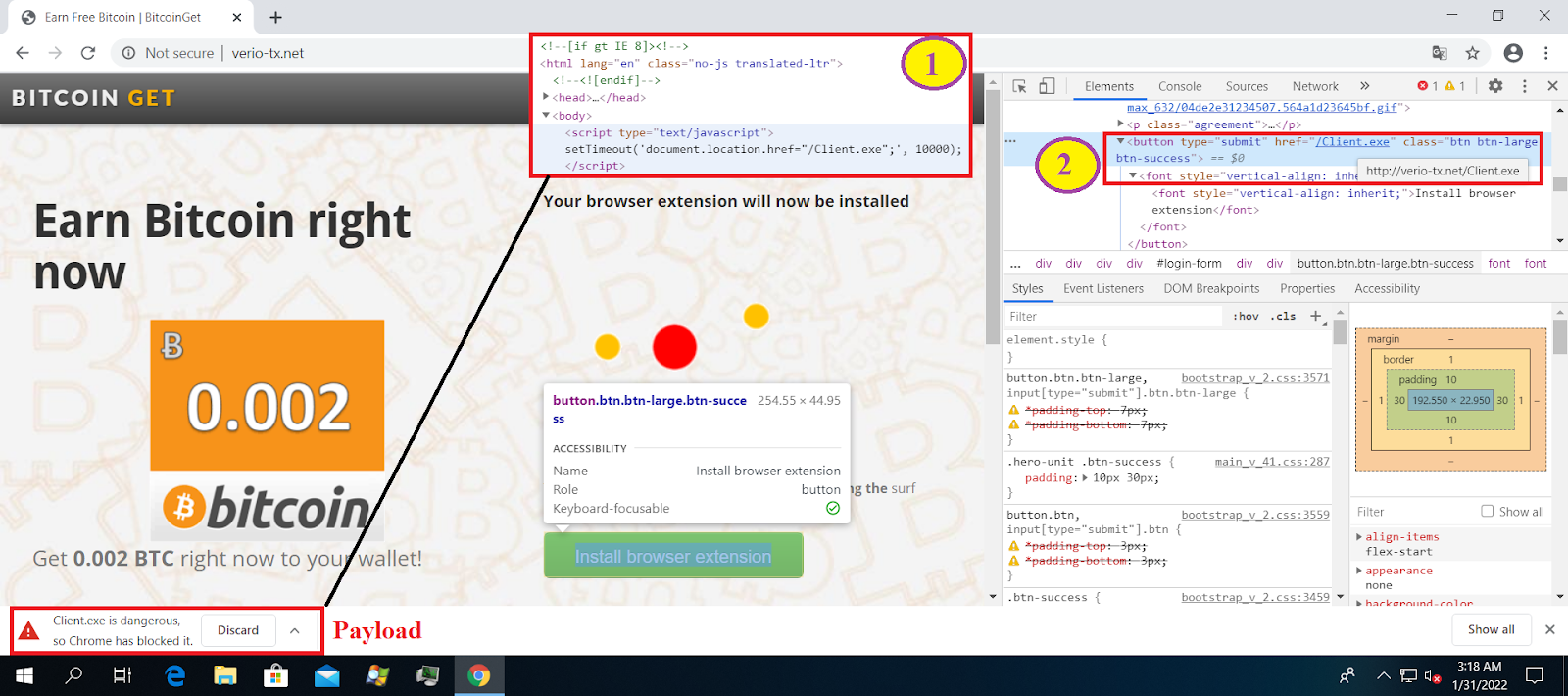The height and width of the screenshot is (696, 1568).
Task: Open the Properties pane
Action: 1307,288
